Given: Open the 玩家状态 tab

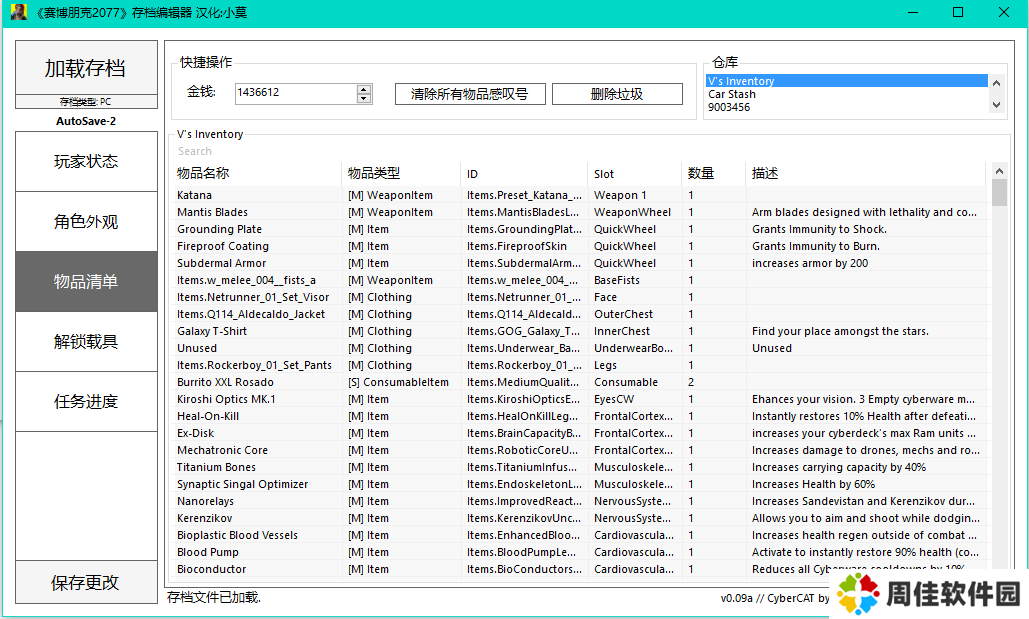Looking at the screenshot, I should [x=86, y=161].
